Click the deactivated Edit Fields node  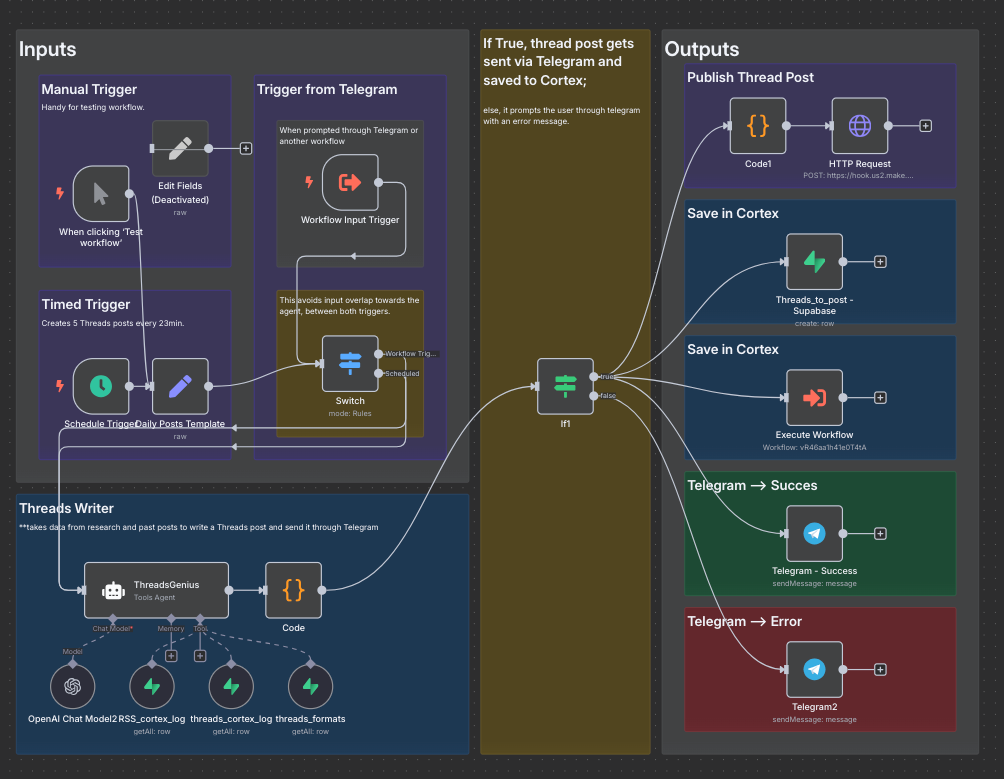180,148
